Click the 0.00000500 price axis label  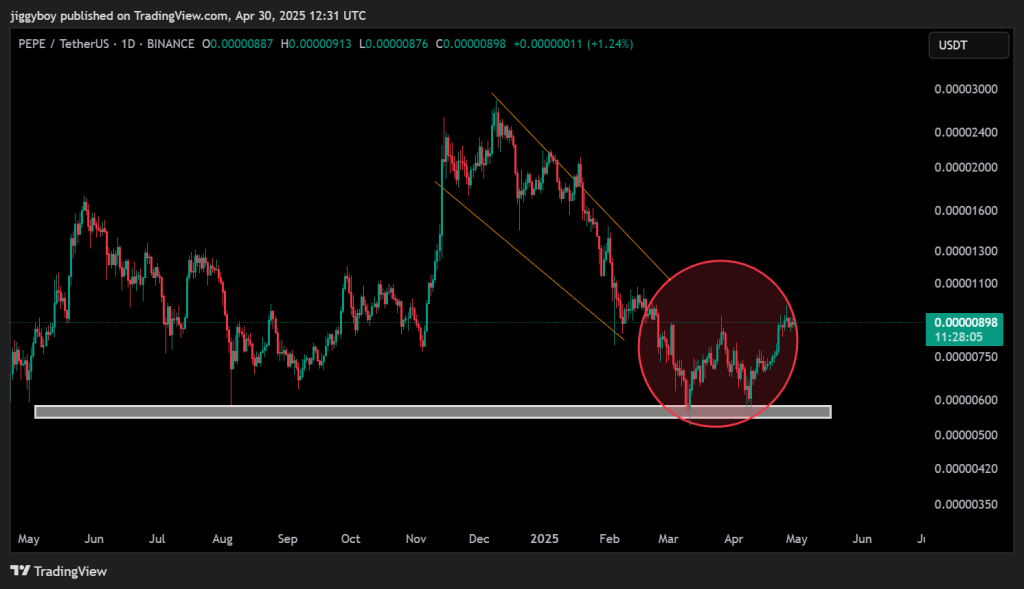(x=966, y=436)
